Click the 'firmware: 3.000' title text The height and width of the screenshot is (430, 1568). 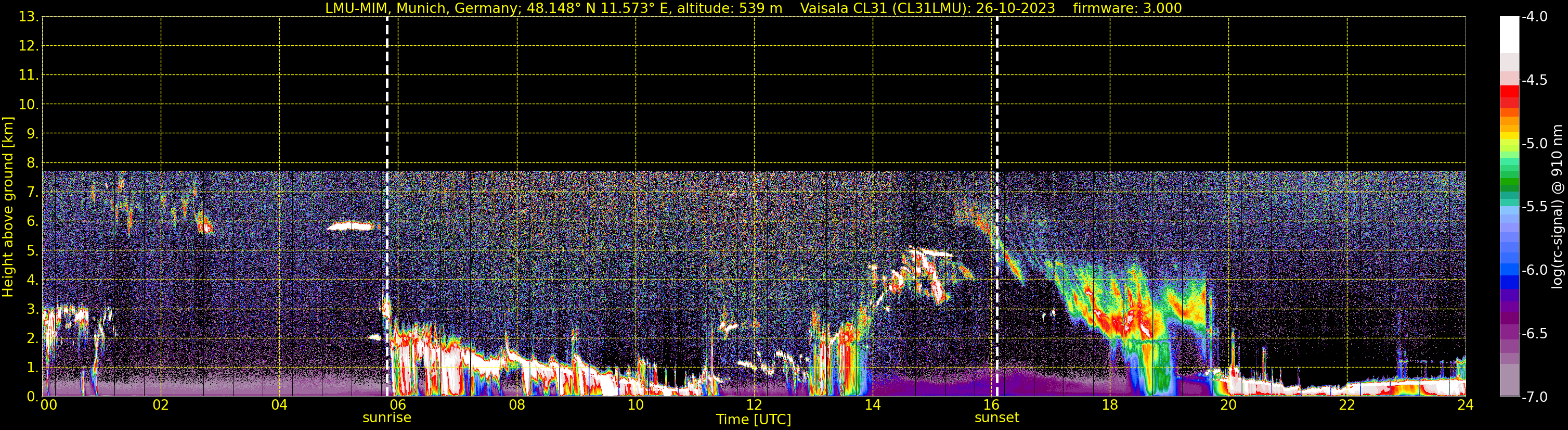1128,8
